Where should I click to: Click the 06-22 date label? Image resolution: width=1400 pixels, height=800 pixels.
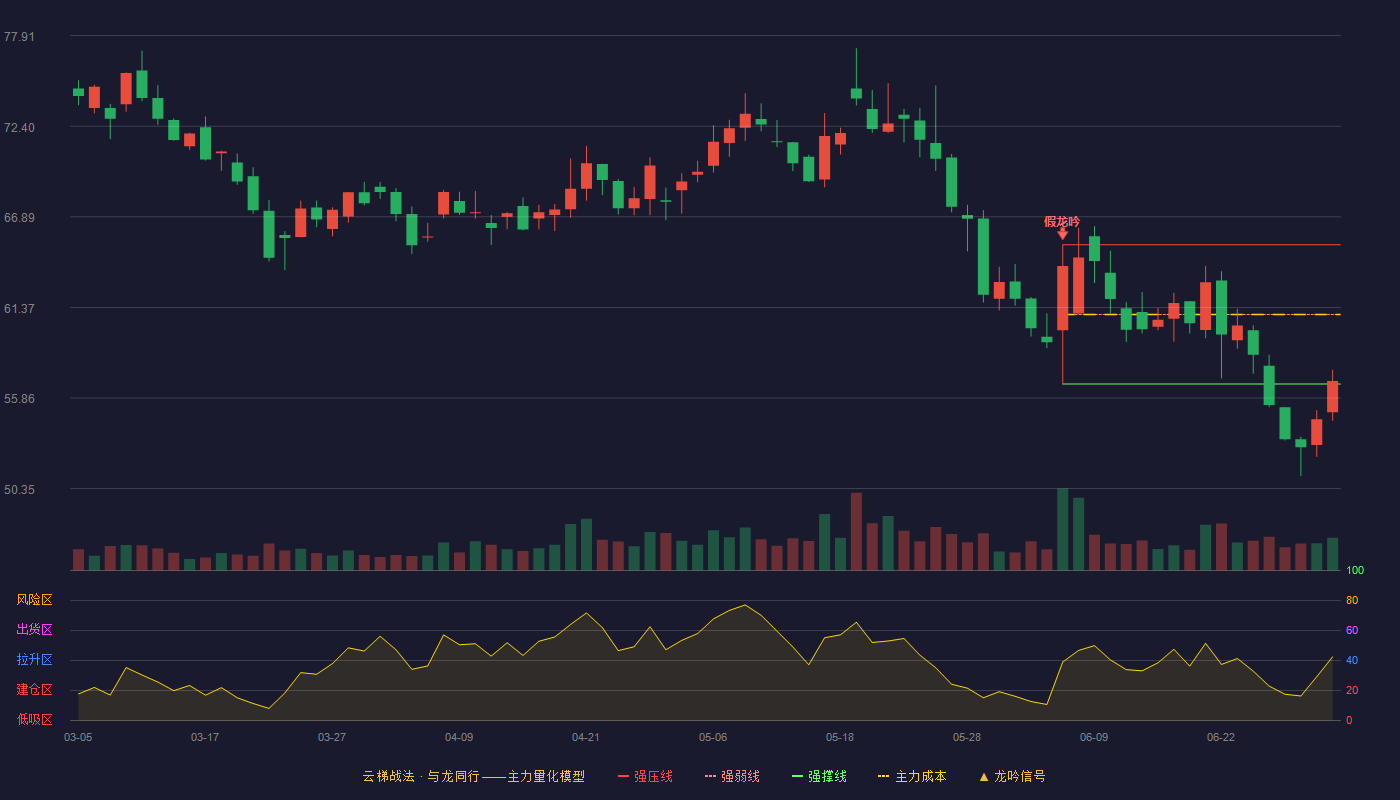click(x=1221, y=737)
